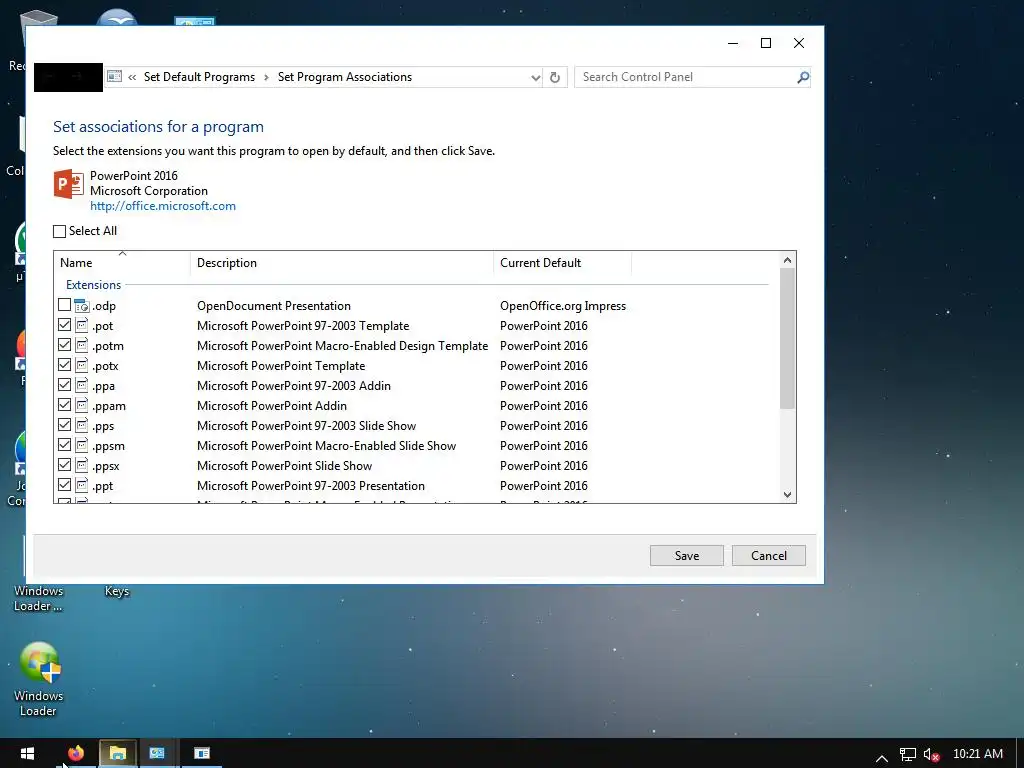The image size is (1024, 768).
Task: Expand the Set Default Programs breadcrumb arrow
Action: point(266,77)
